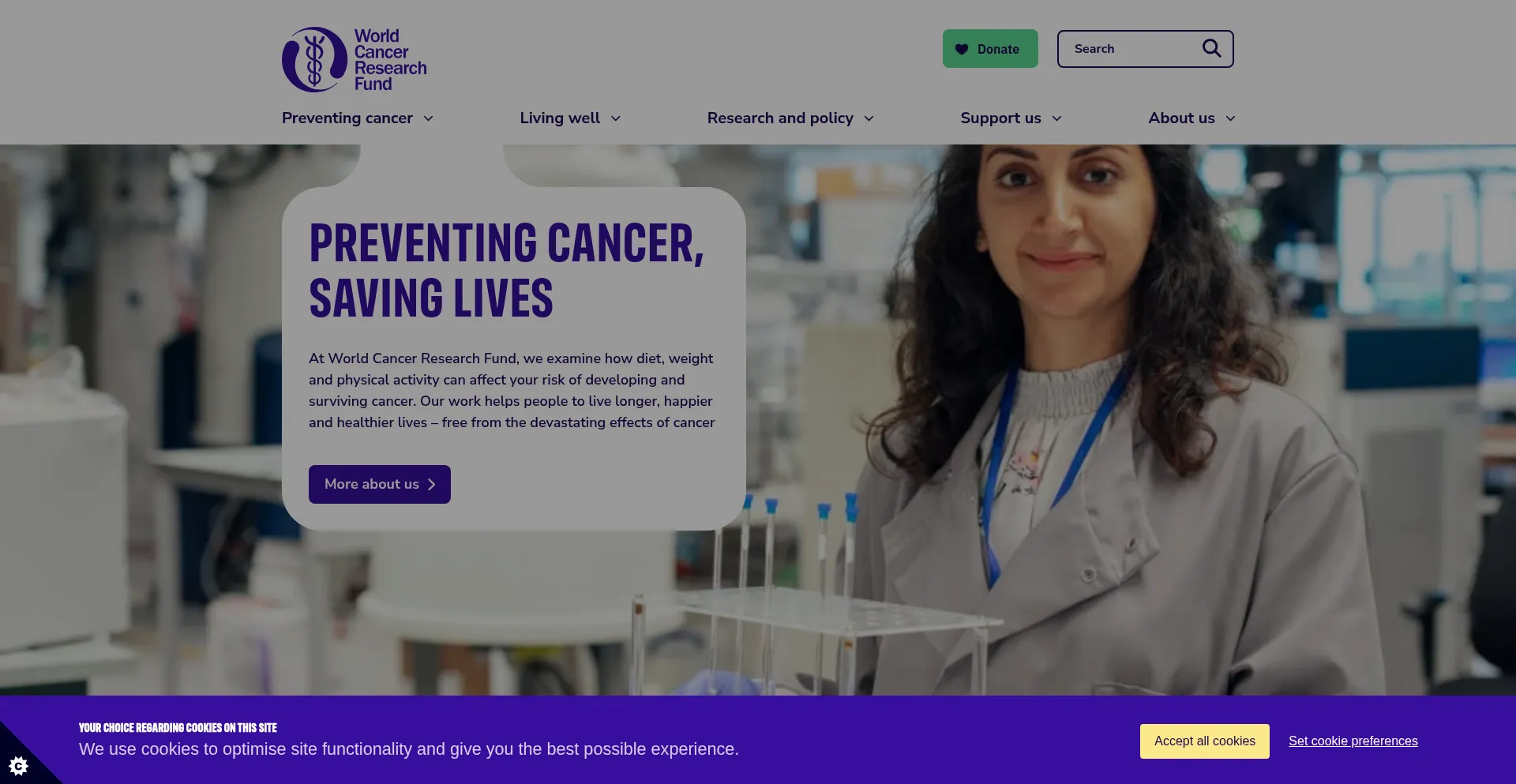Expand the About us chevron

coord(1230,118)
